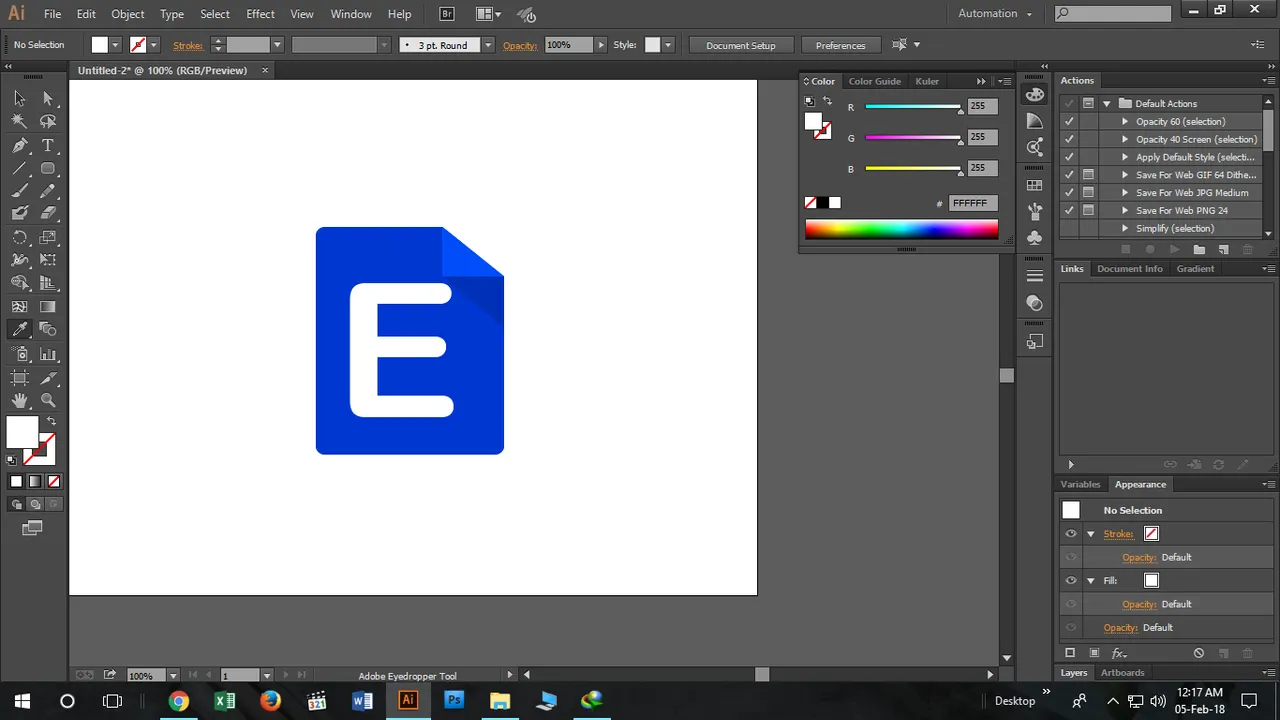The height and width of the screenshot is (720, 1280).
Task: Switch to the Color Guide tab
Action: tap(875, 81)
